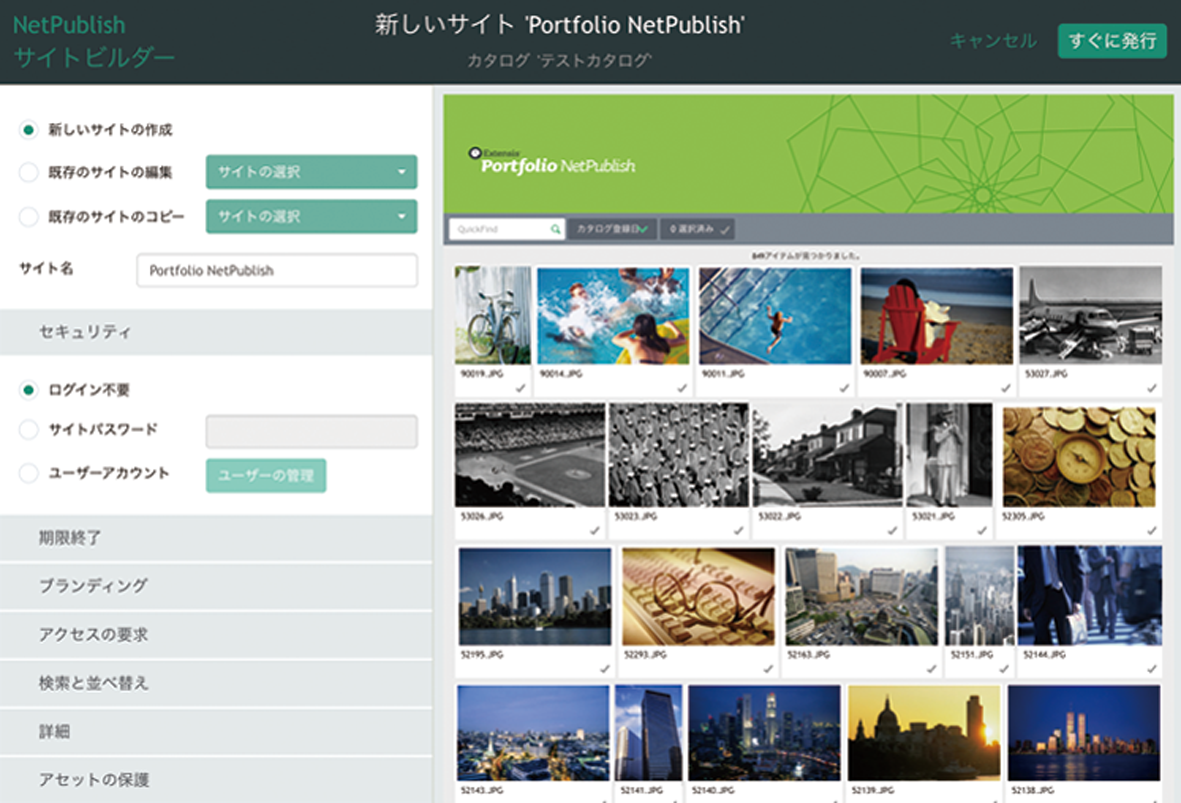Click the Extensis Portfolio NetPublish logo
Image resolution: width=1181 pixels, height=803 pixels.
coord(551,161)
